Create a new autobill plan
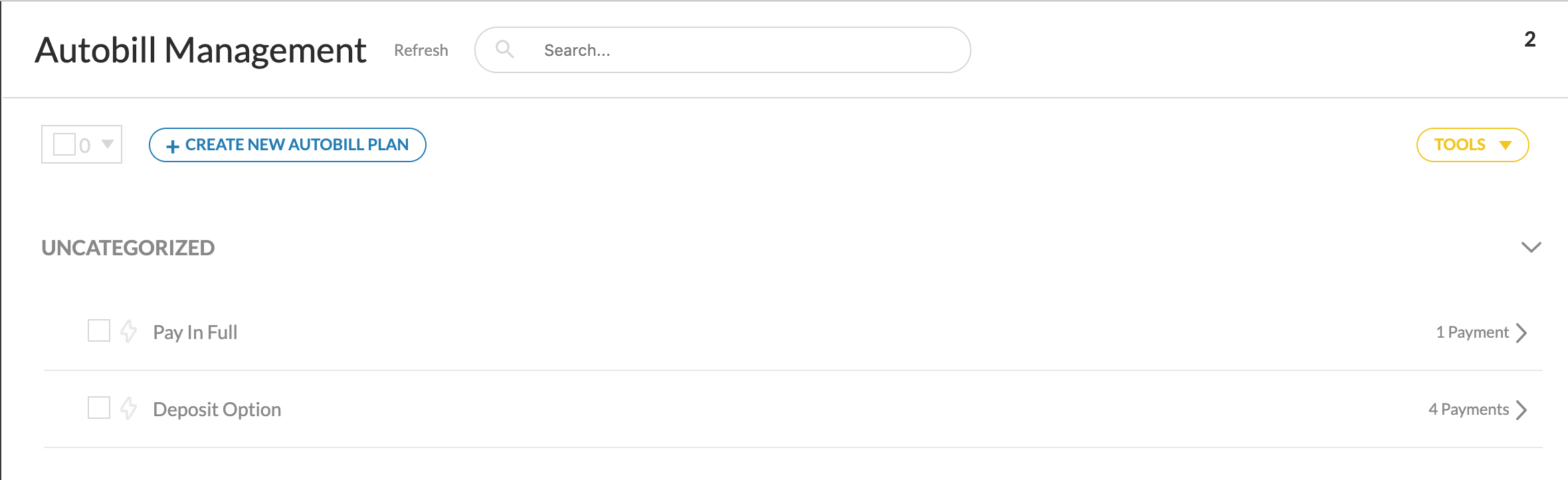1568x480 pixels. point(287,145)
